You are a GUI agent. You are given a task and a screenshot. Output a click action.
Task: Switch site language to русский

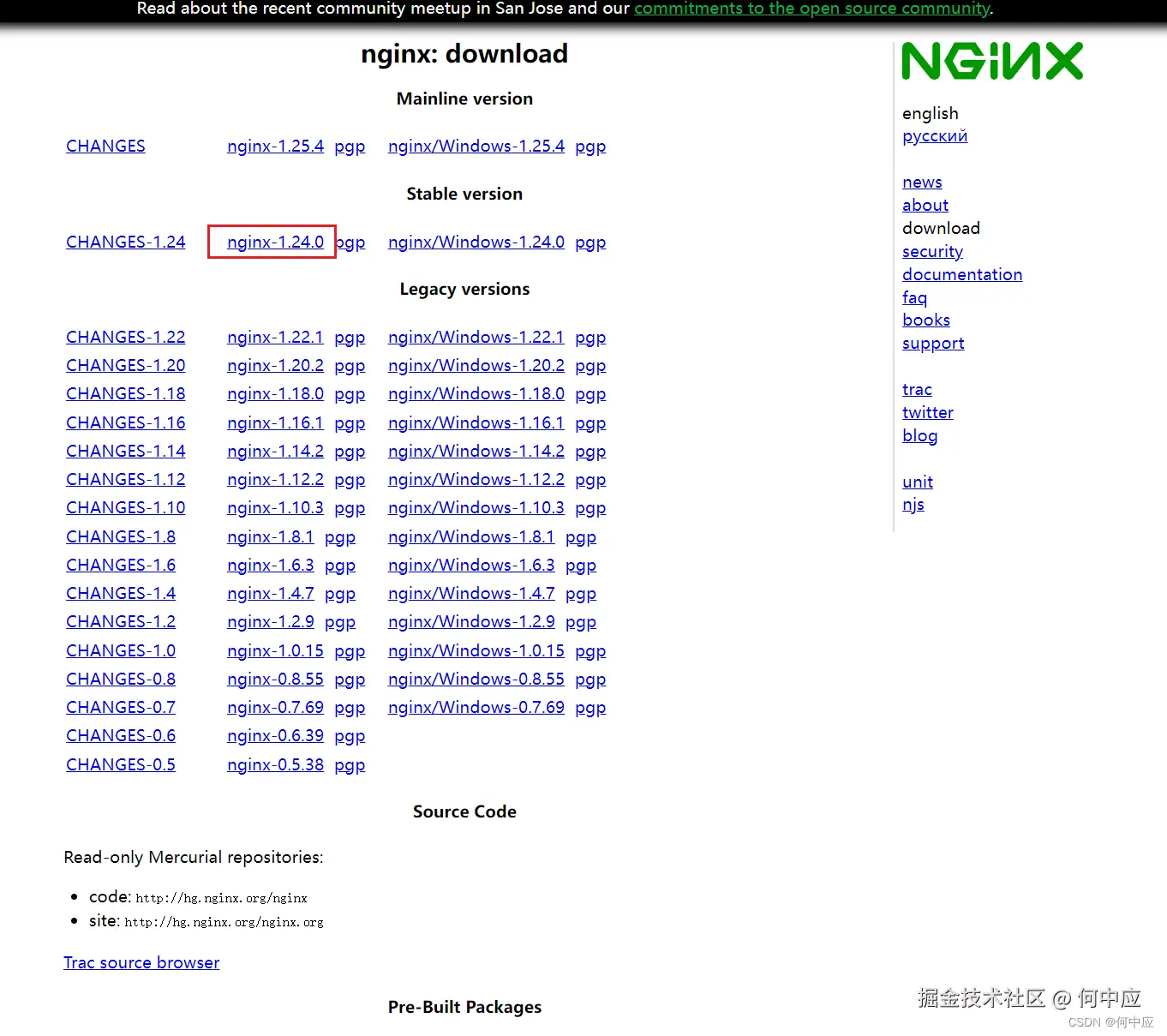pyautogui.click(x=935, y=136)
